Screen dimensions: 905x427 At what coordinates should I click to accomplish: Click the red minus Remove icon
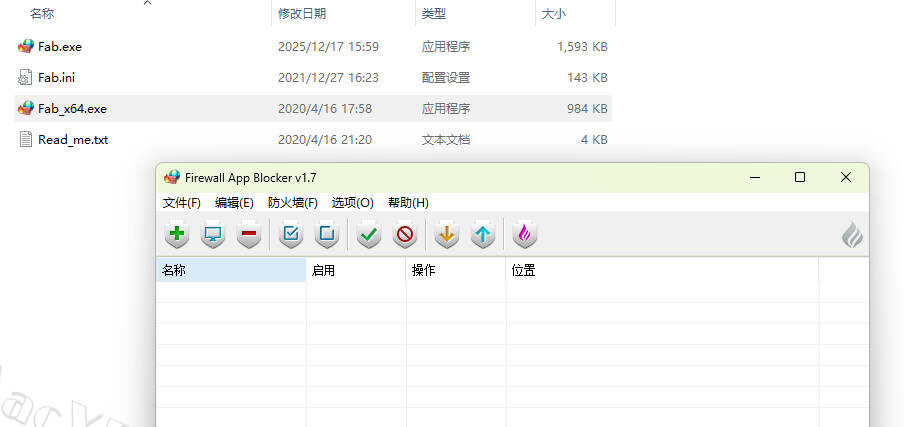coord(249,235)
